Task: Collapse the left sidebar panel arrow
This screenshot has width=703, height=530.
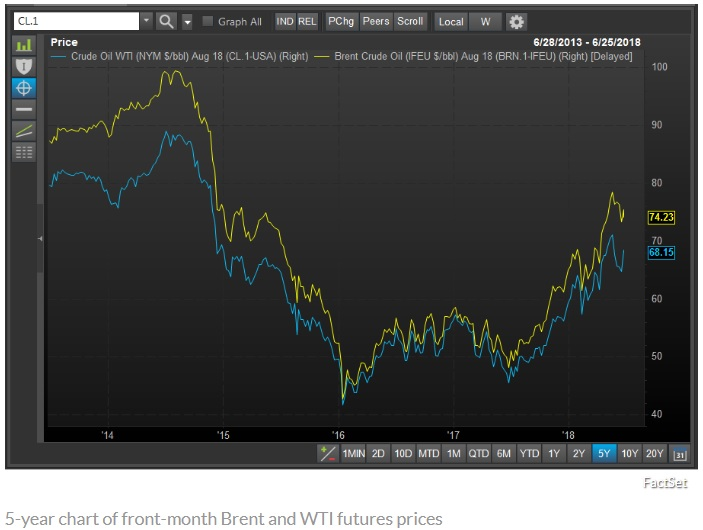Action: [41, 238]
